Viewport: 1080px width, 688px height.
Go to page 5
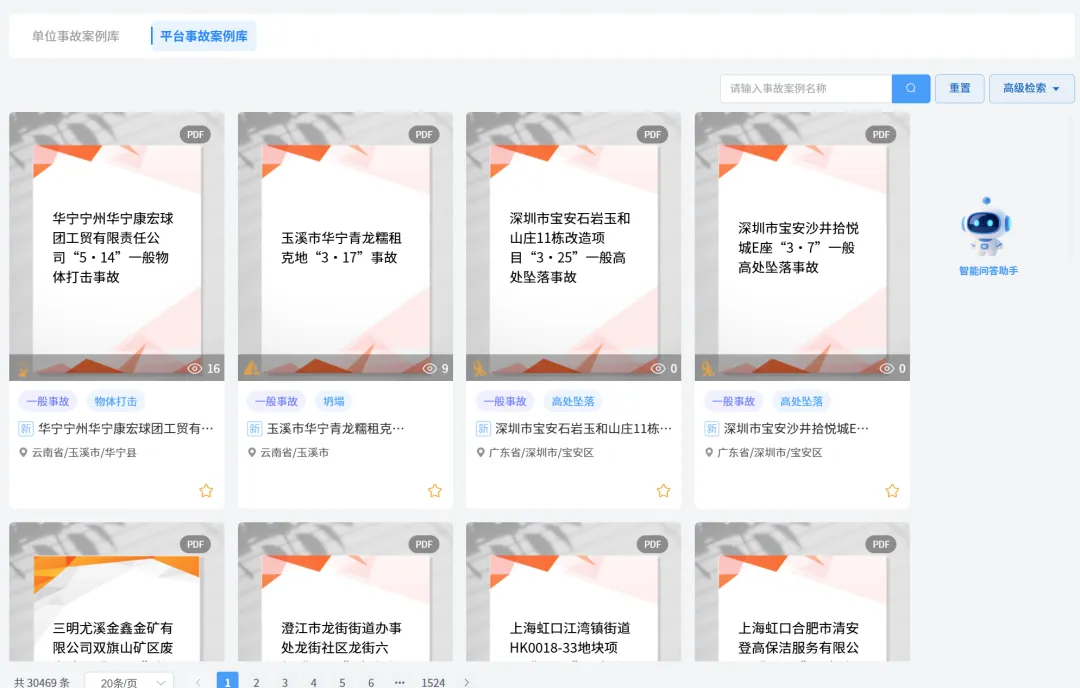(x=342, y=682)
